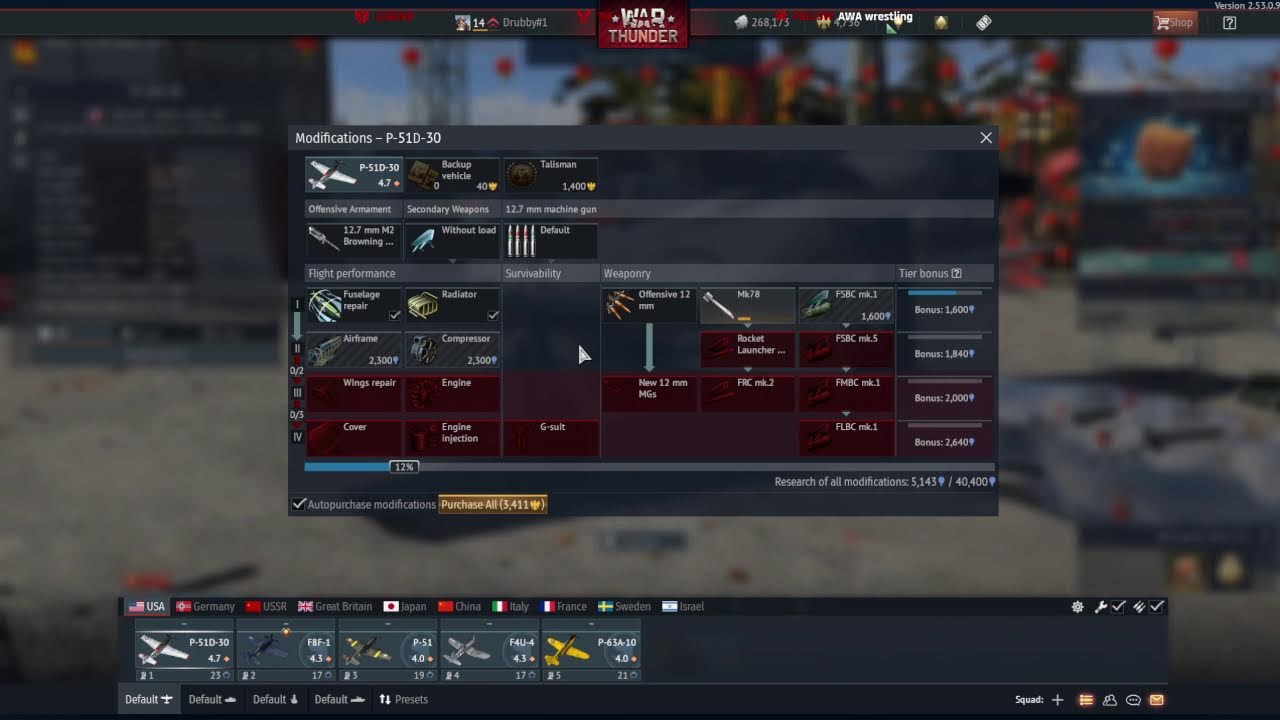Open the Drubby#1 player profile
The image size is (1280, 720).
point(501,22)
